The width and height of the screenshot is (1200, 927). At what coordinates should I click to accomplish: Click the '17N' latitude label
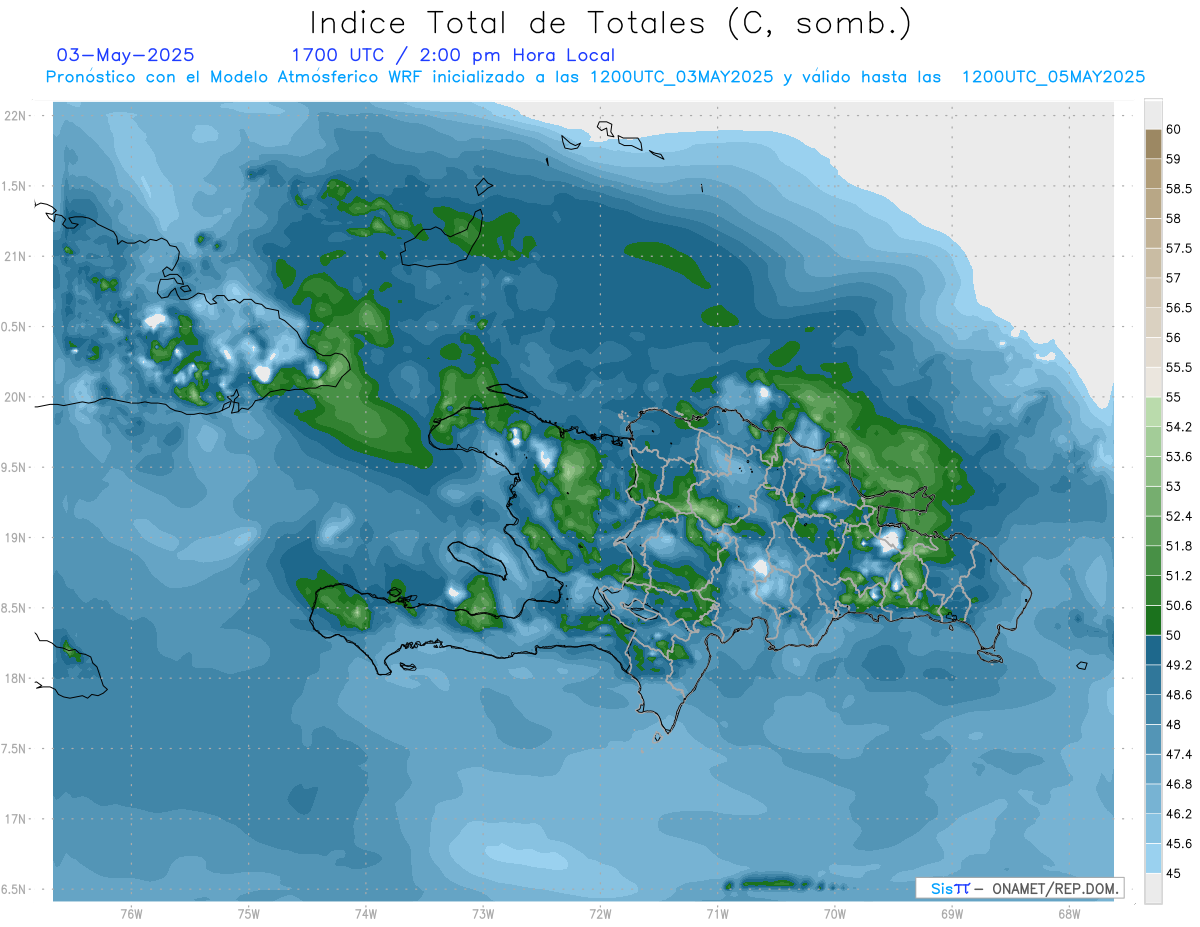pyautogui.click(x=16, y=819)
